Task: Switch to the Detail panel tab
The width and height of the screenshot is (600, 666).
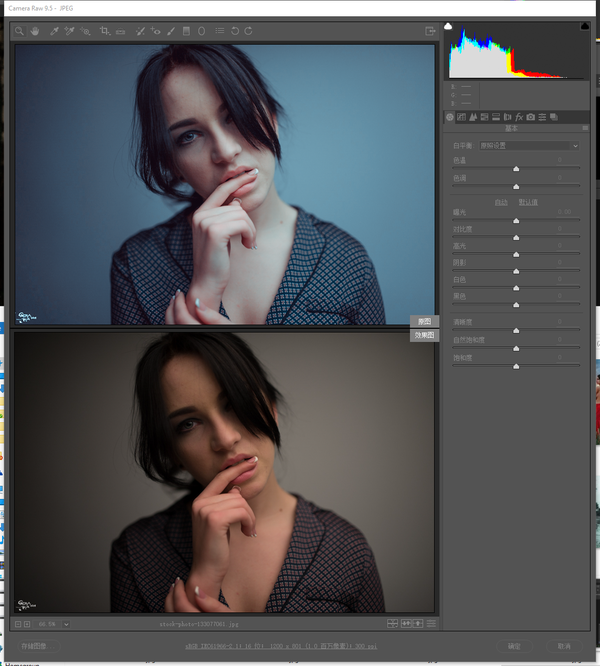Action: tap(473, 117)
